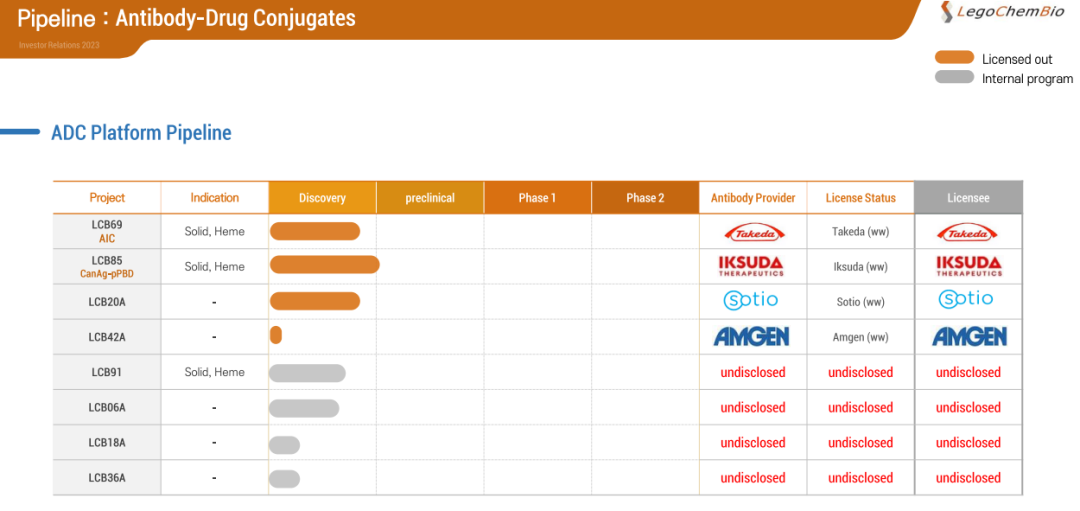Select the preclinical column header
Screen dimensions: 1080x511
coord(430,198)
